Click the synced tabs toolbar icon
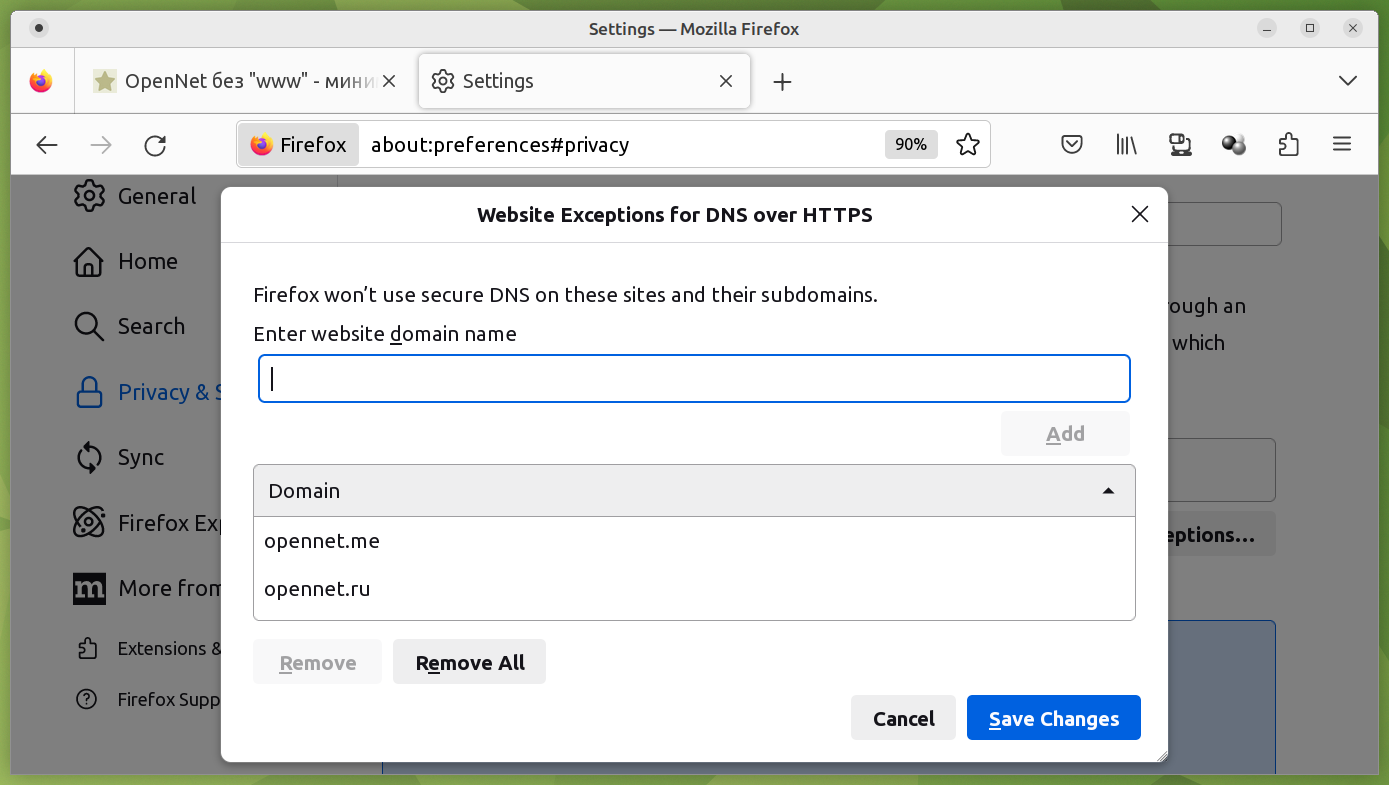This screenshot has width=1389, height=785. pyautogui.click(x=1181, y=145)
